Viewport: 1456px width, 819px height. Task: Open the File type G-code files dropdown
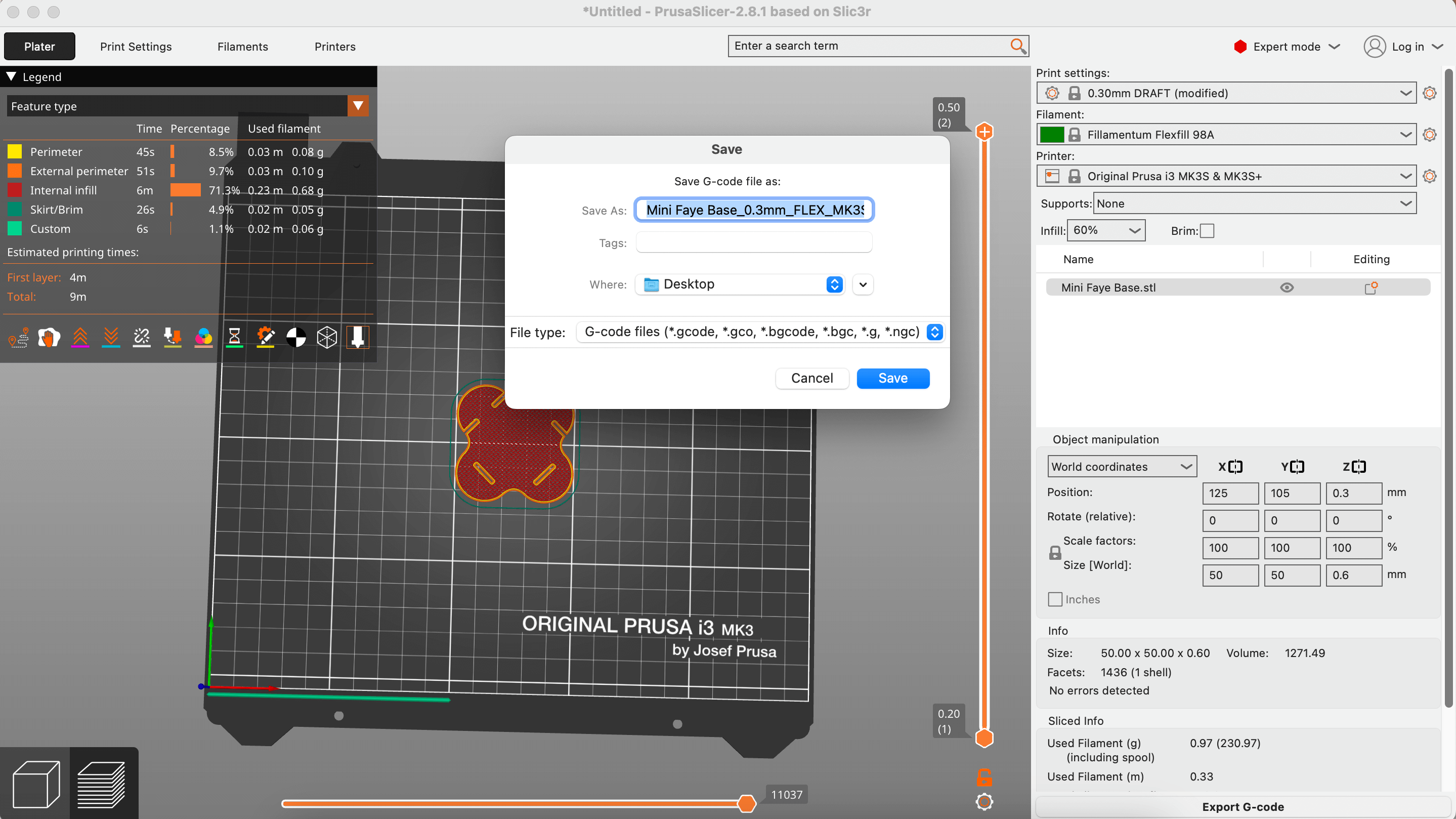click(760, 332)
